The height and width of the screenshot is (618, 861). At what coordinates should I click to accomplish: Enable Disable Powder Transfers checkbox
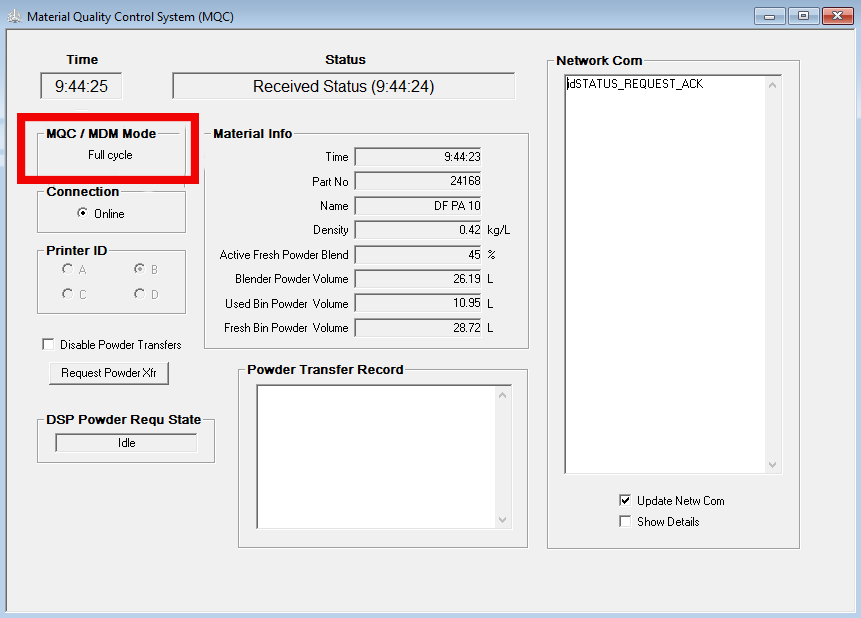tap(48, 345)
